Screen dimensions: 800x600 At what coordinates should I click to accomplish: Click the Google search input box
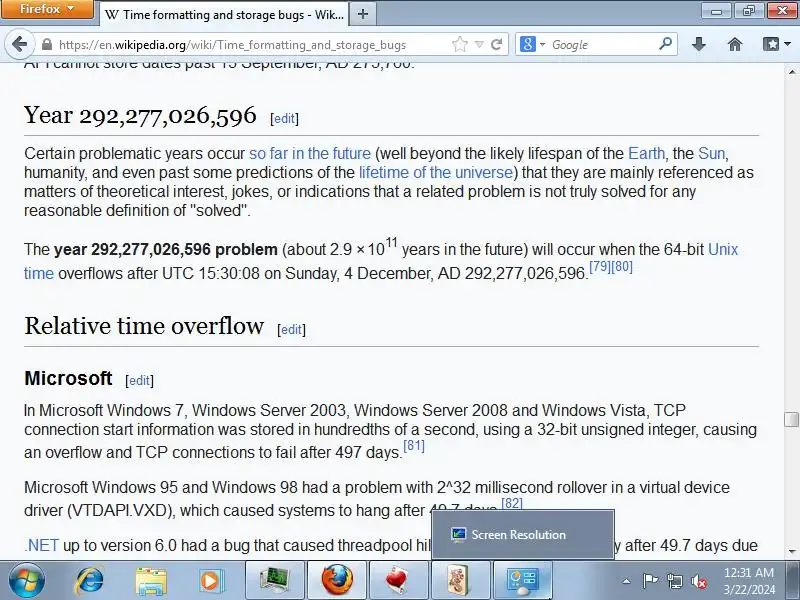[x=603, y=45]
